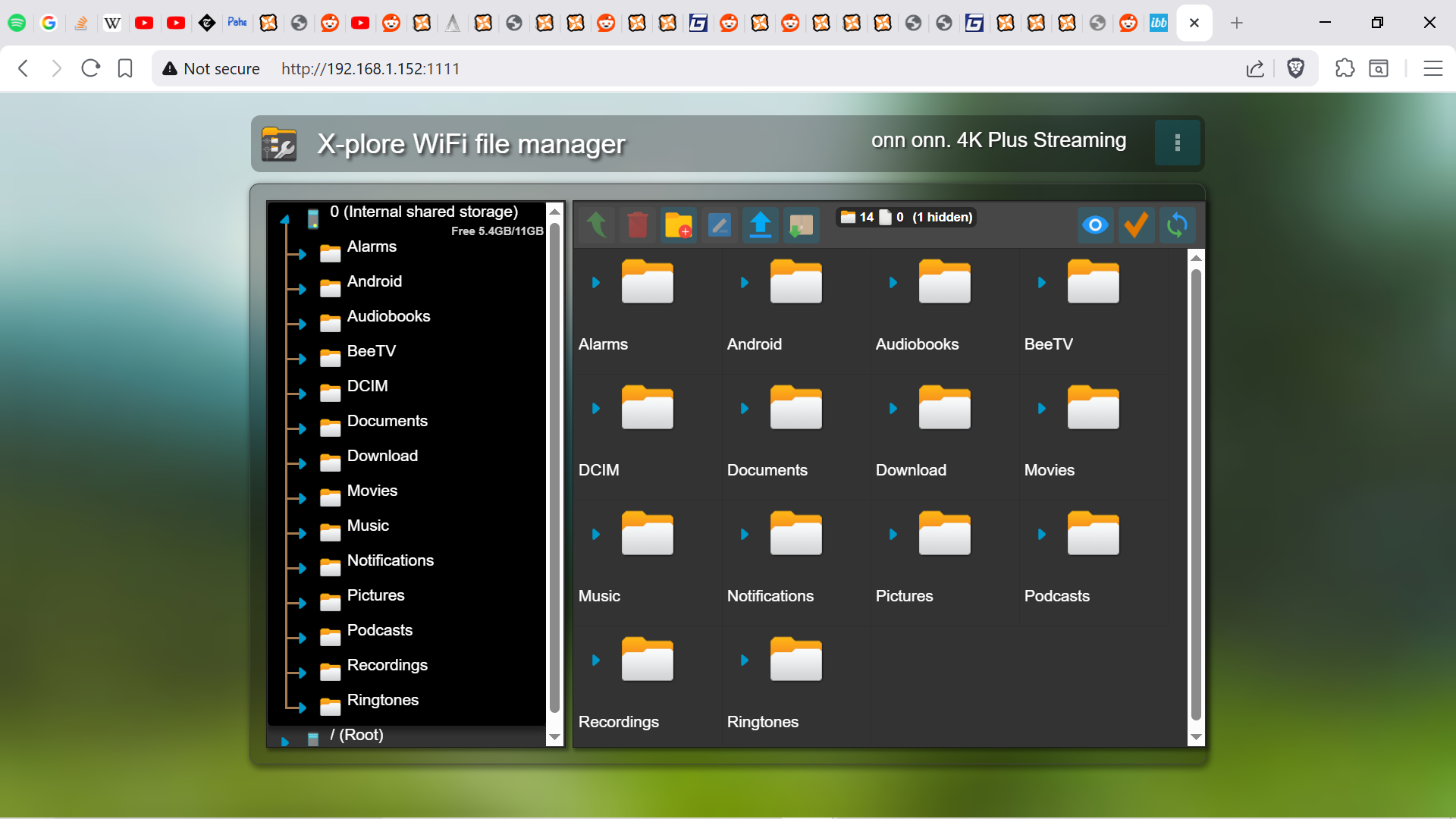Open the DCIM folder in grid
Screen dimensions: 1456x819
tap(647, 407)
